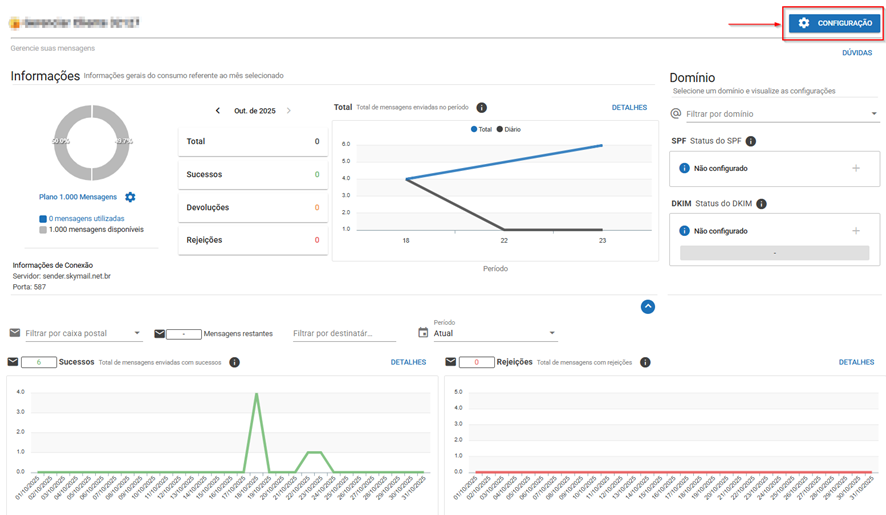Toggle Total series in chart legend
The height and width of the screenshot is (515, 886).
481,129
